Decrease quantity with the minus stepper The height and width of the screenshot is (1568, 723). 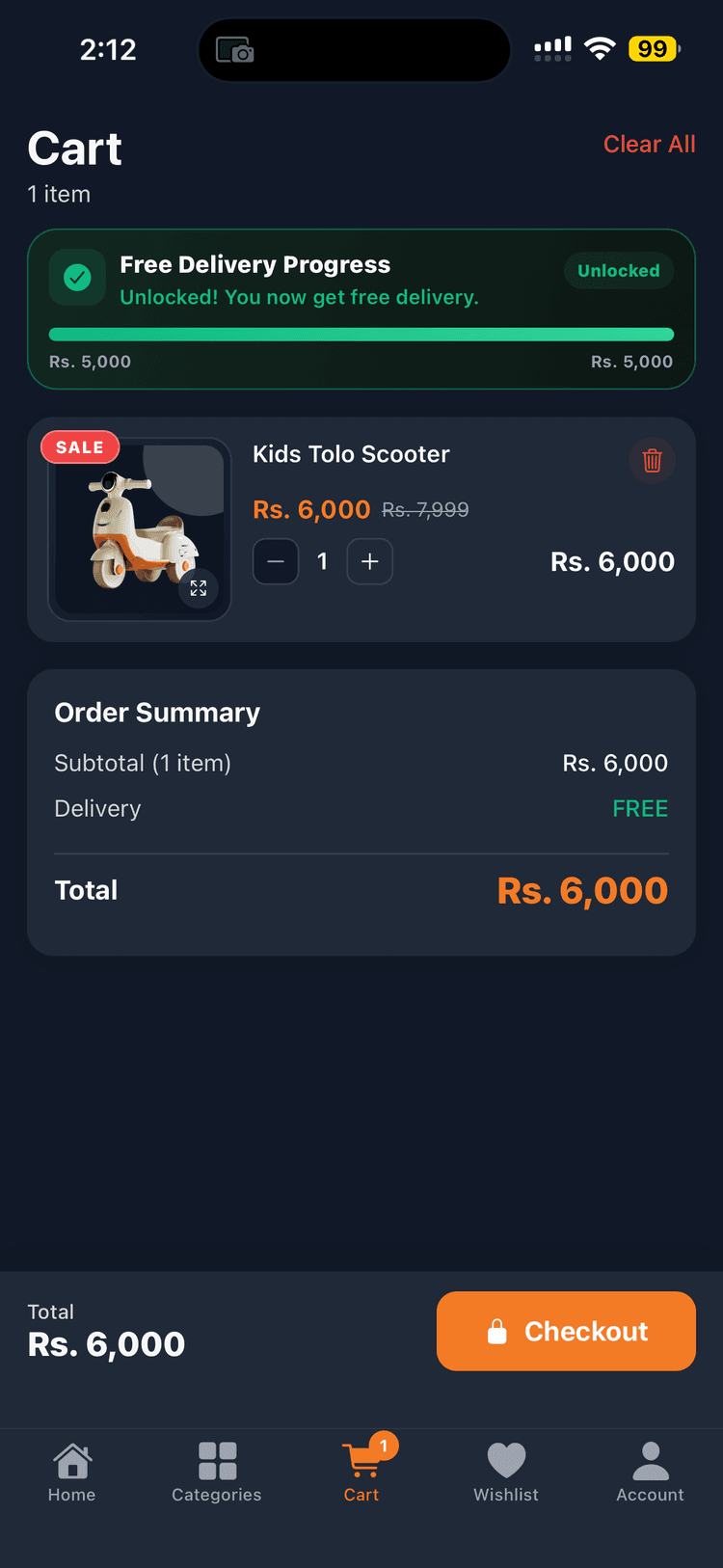tap(276, 561)
